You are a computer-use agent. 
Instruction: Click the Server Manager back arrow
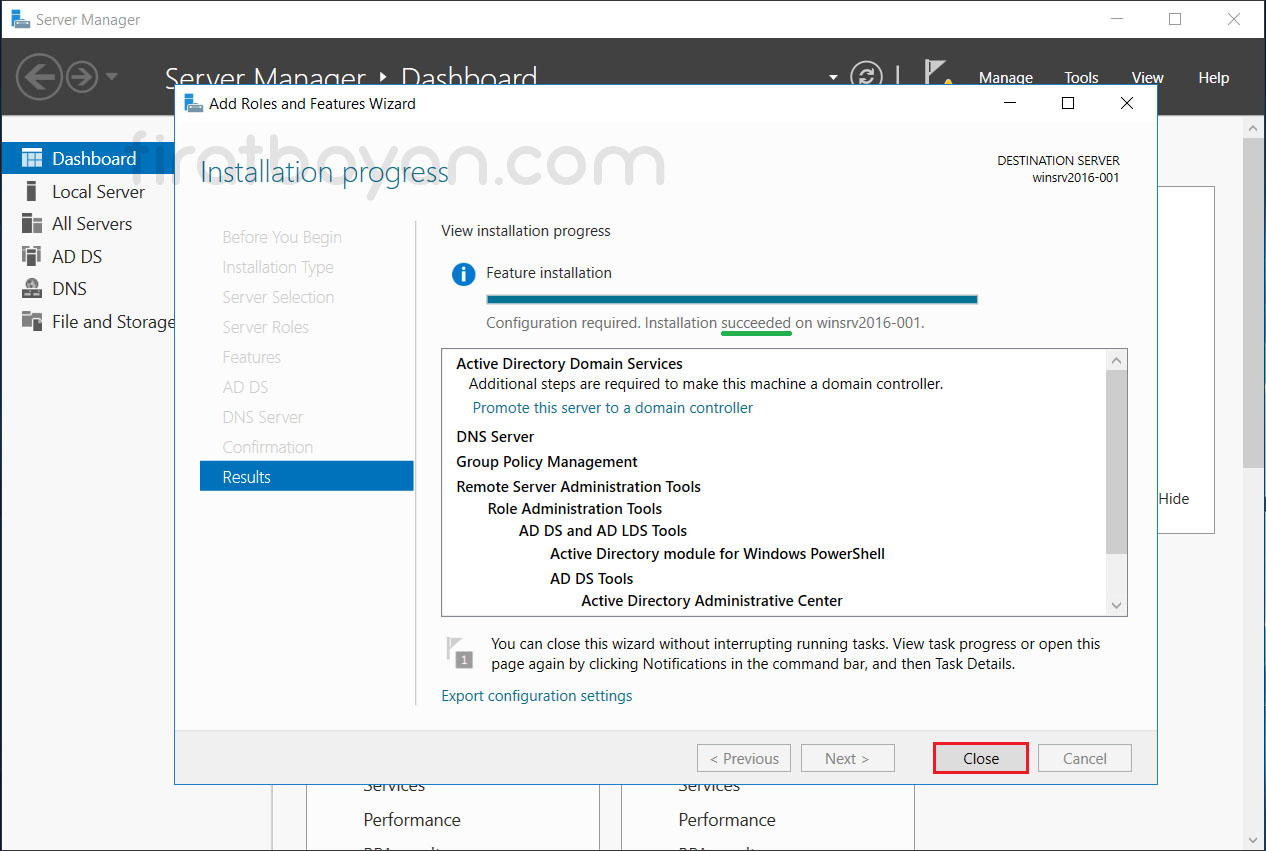(40, 76)
